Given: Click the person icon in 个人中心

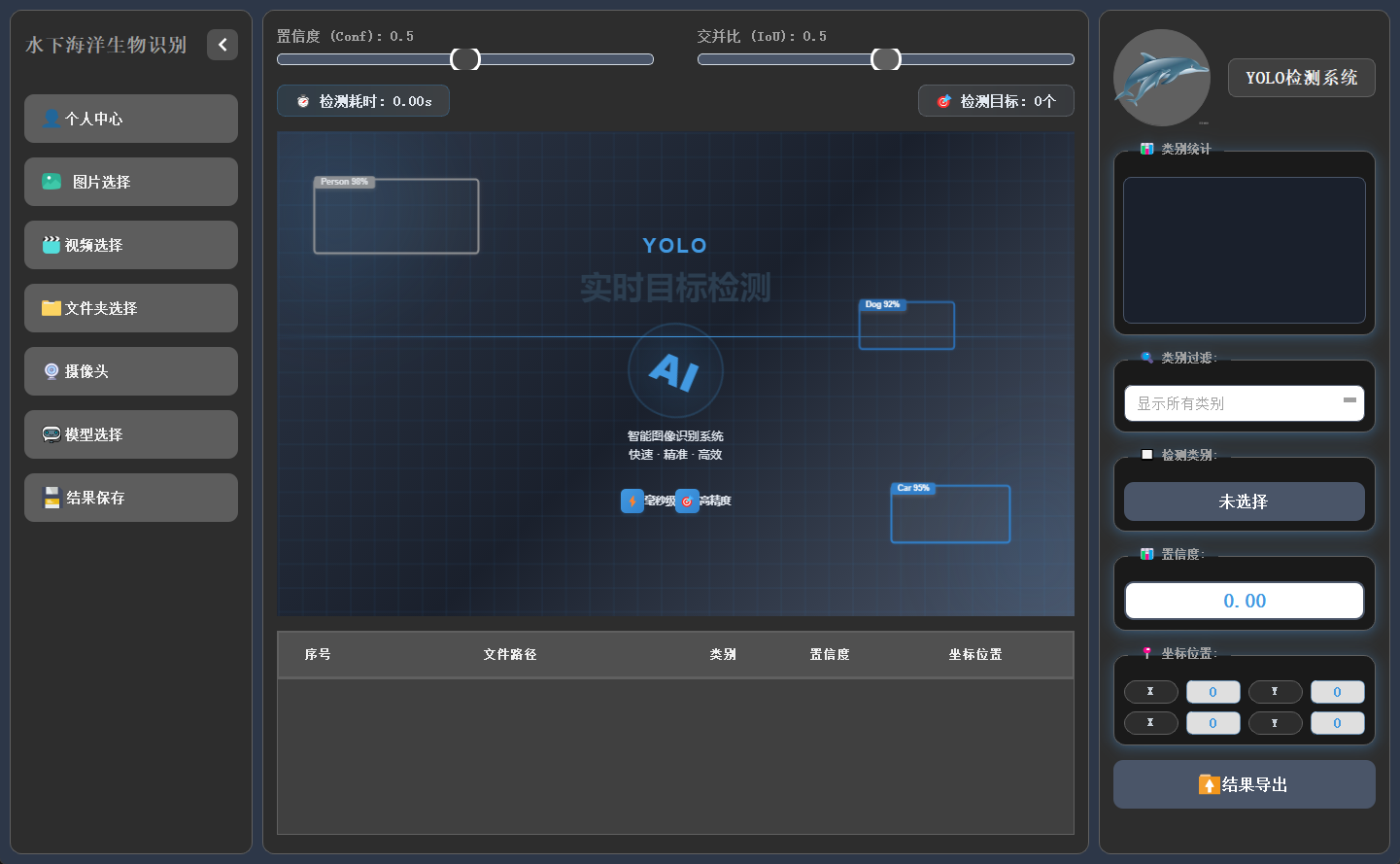Looking at the screenshot, I should click(x=51, y=119).
